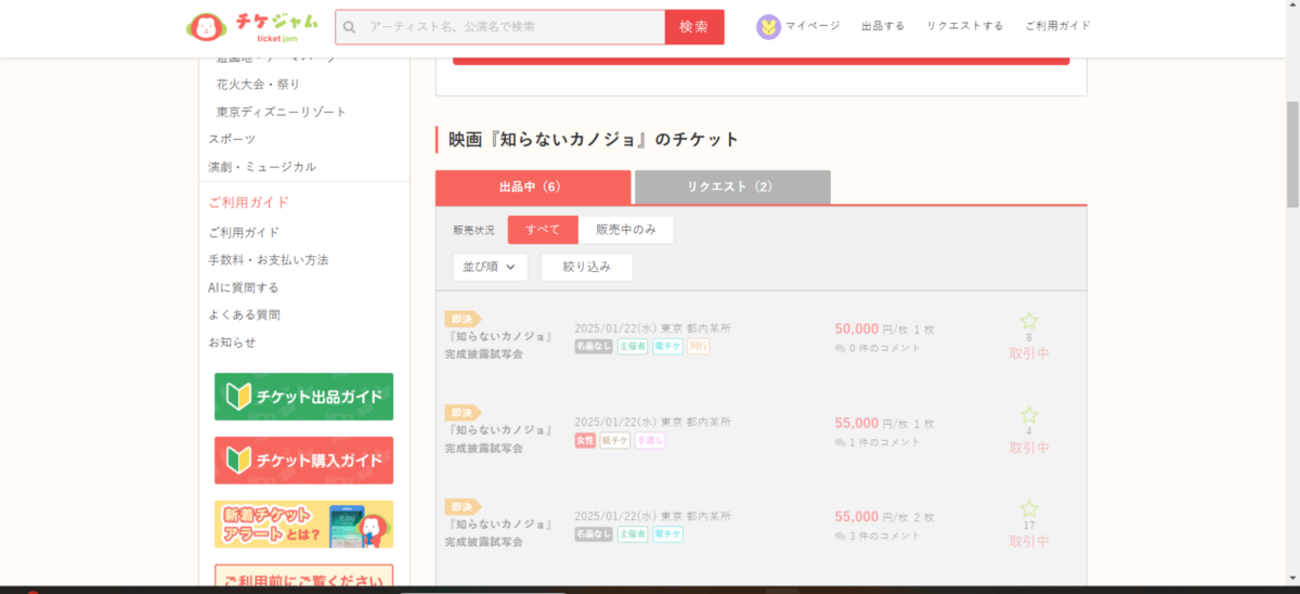This screenshot has height=594, width=1300.
Task: Switch to 出品中 (6) tab
Action: tap(533, 187)
